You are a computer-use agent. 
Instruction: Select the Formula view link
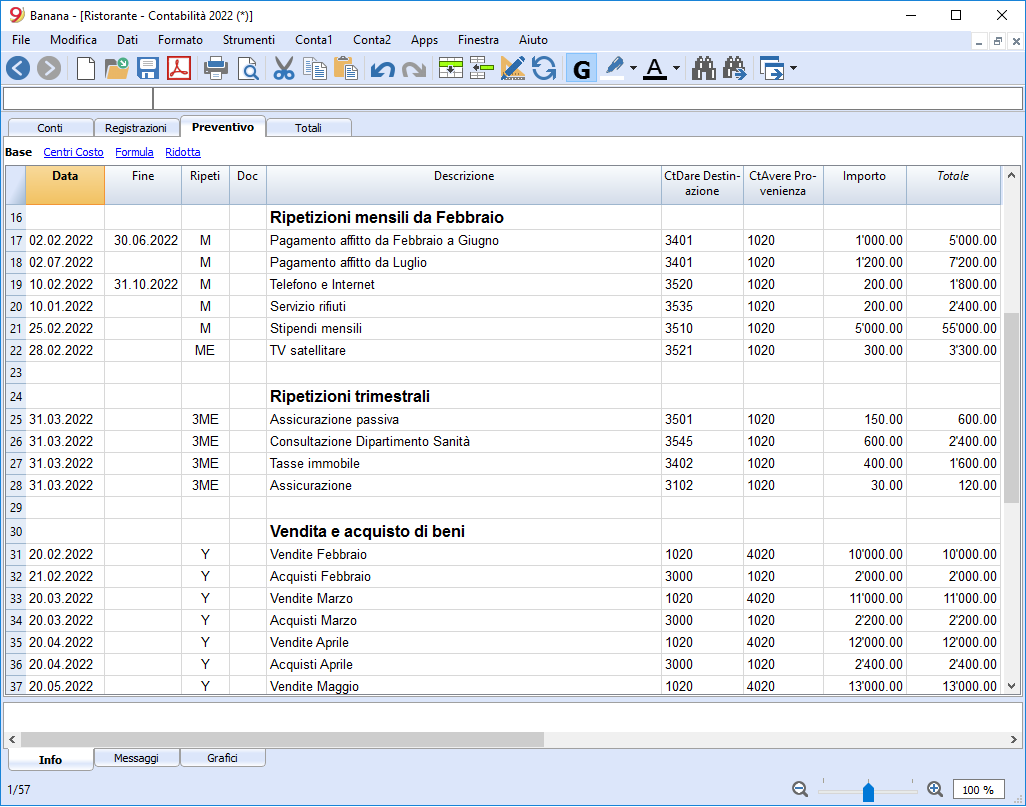pyautogui.click(x=134, y=152)
